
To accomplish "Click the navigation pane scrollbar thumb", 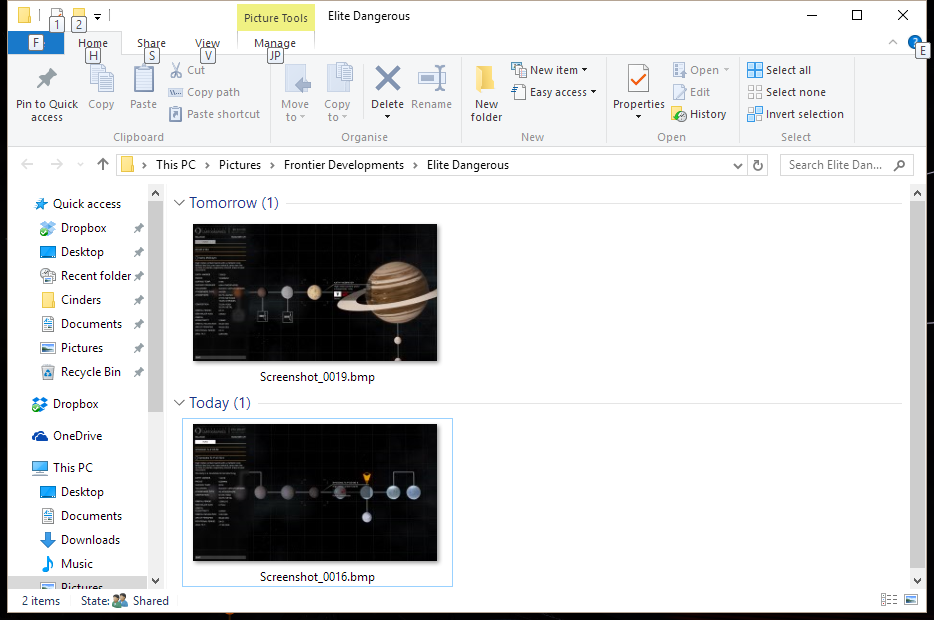I will (x=155, y=307).
